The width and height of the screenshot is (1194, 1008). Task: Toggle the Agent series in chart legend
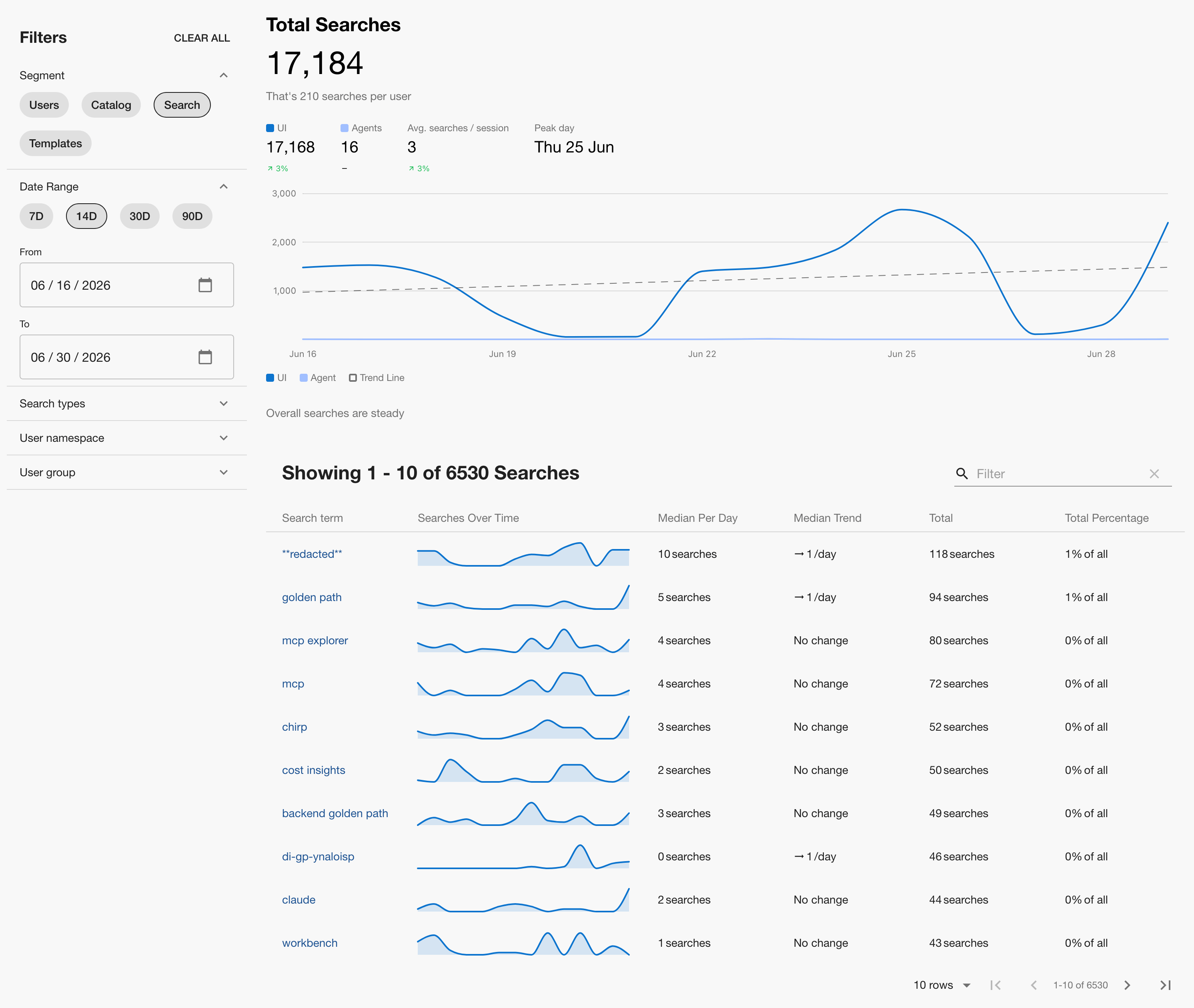click(x=318, y=378)
